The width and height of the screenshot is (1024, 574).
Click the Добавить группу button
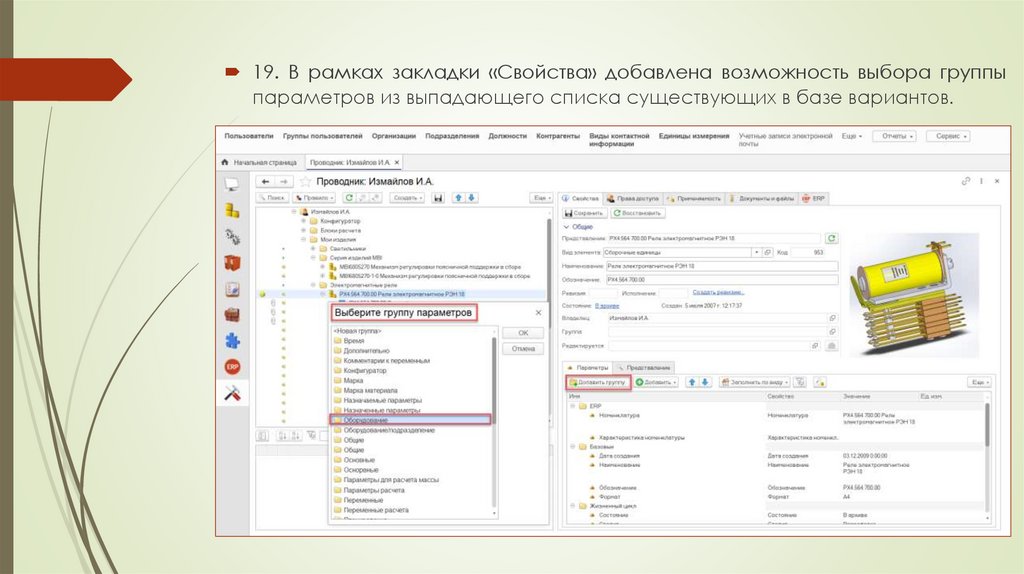coord(598,382)
